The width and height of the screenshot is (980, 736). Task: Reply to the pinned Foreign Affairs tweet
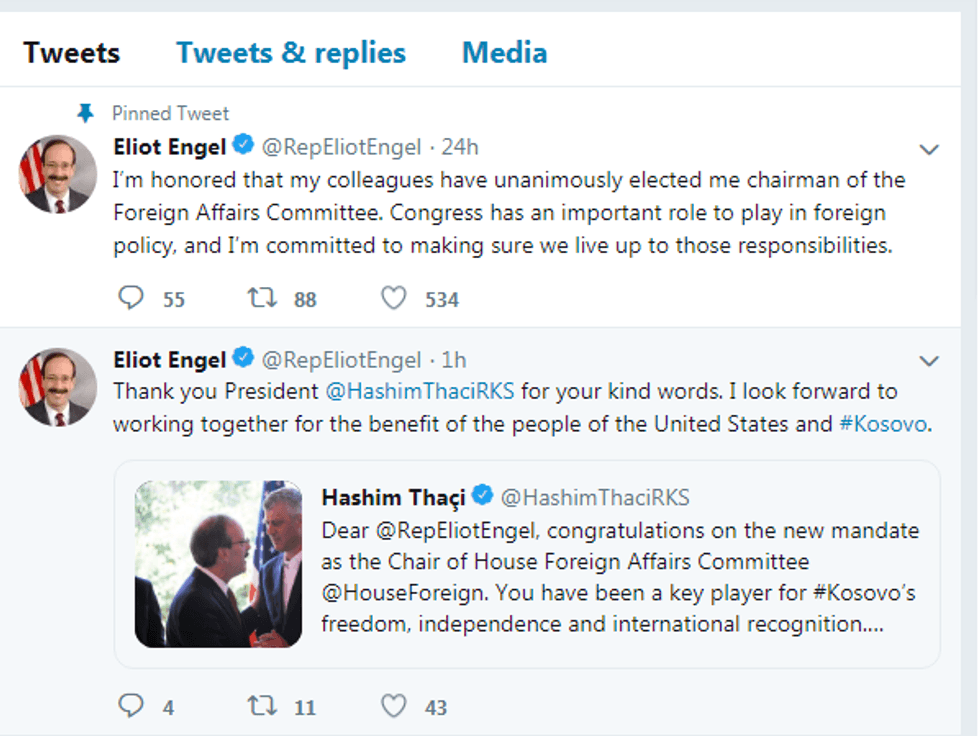tap(132, 298)
